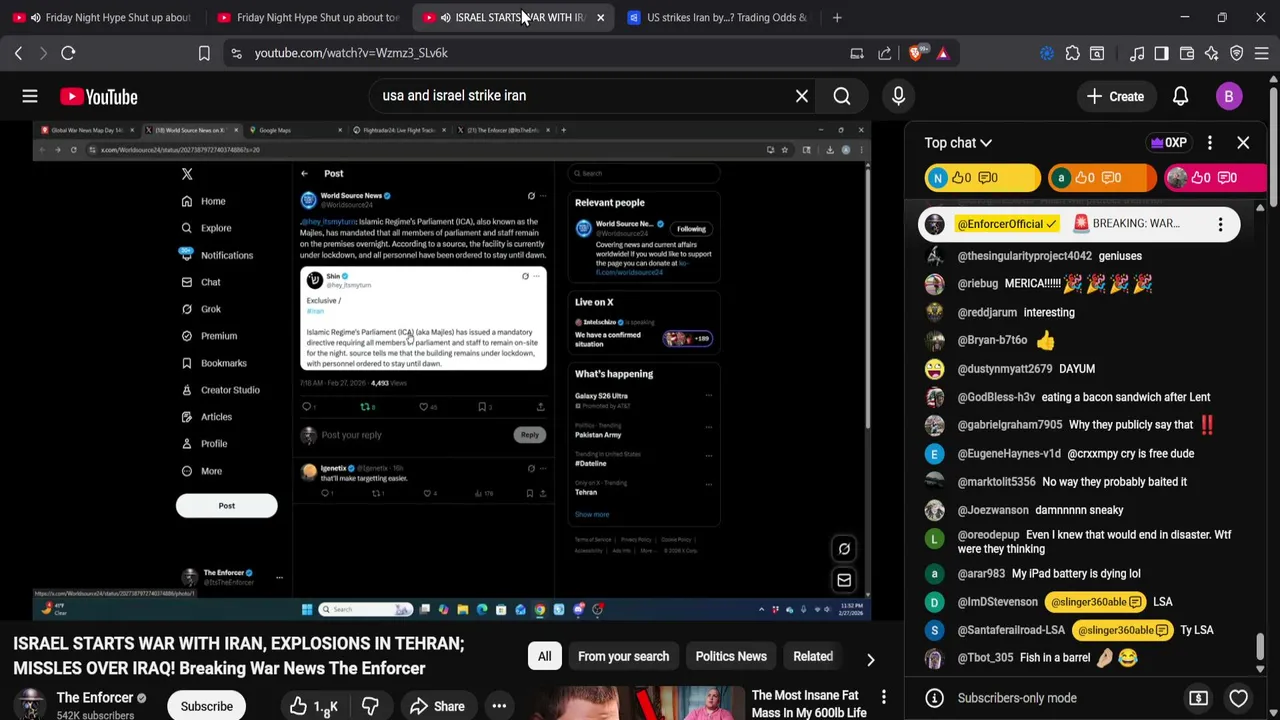
Task: Select the Related chip
Action: (x=813, y=657)
